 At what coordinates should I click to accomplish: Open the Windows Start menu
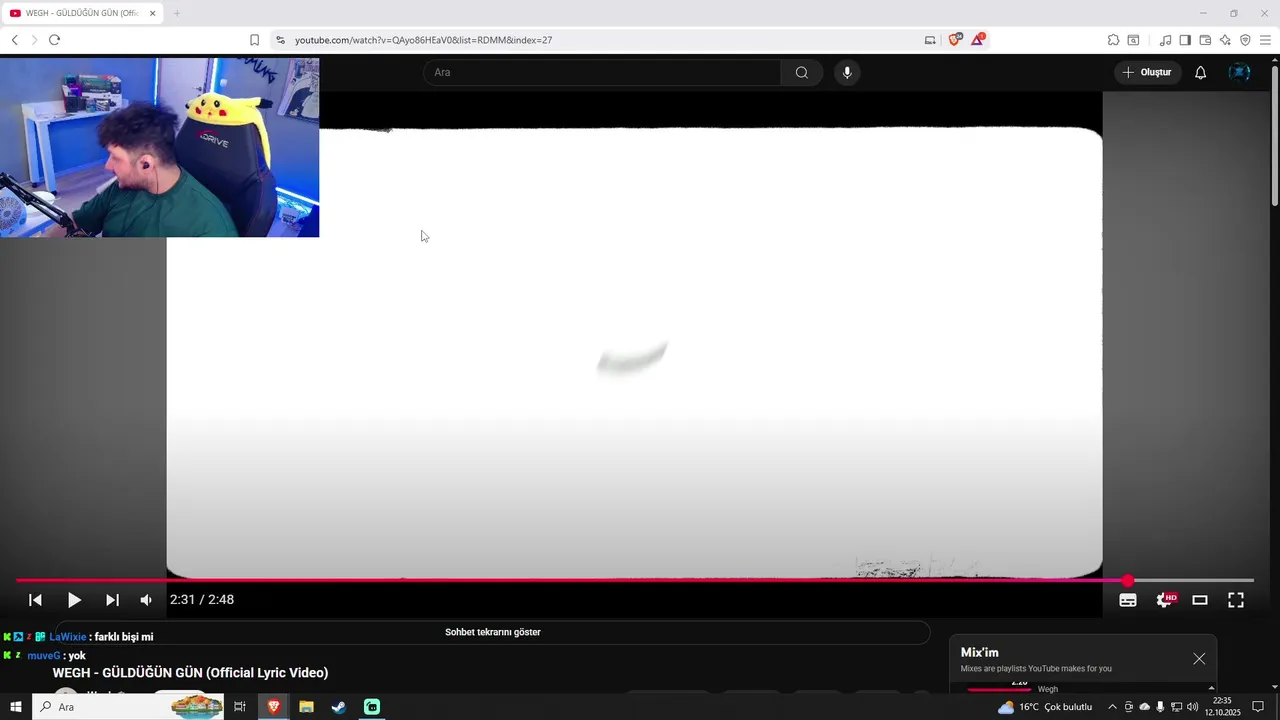coord(15,707)
